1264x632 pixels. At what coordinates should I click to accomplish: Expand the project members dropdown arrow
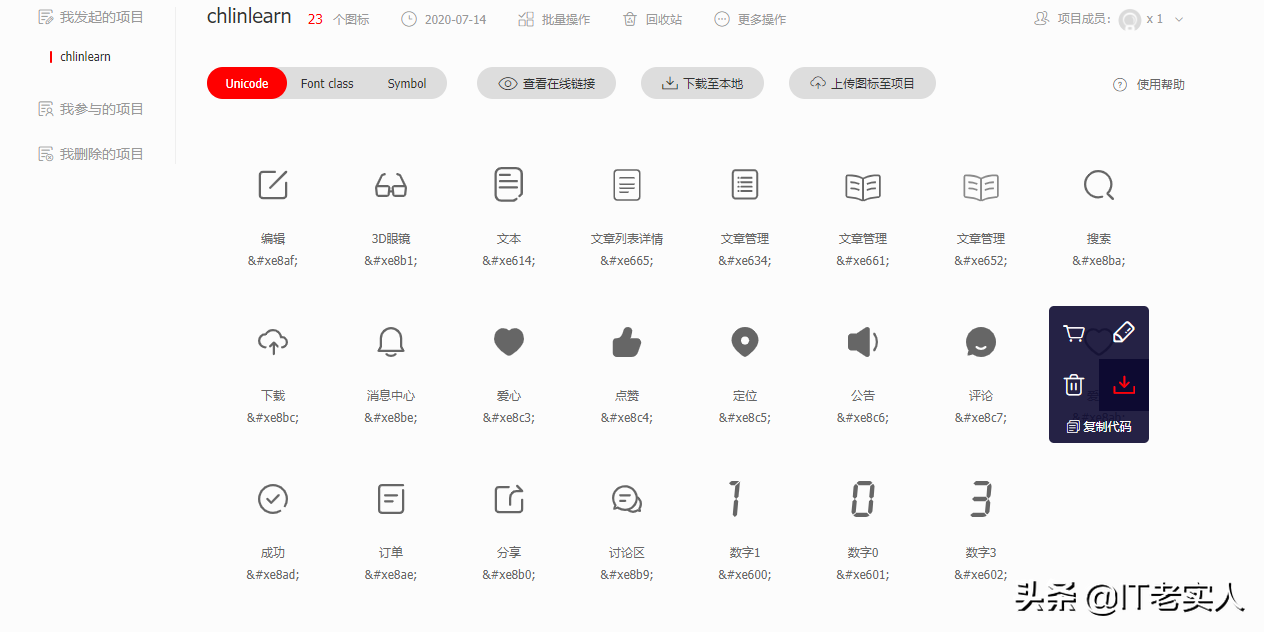coord(1178,18)
